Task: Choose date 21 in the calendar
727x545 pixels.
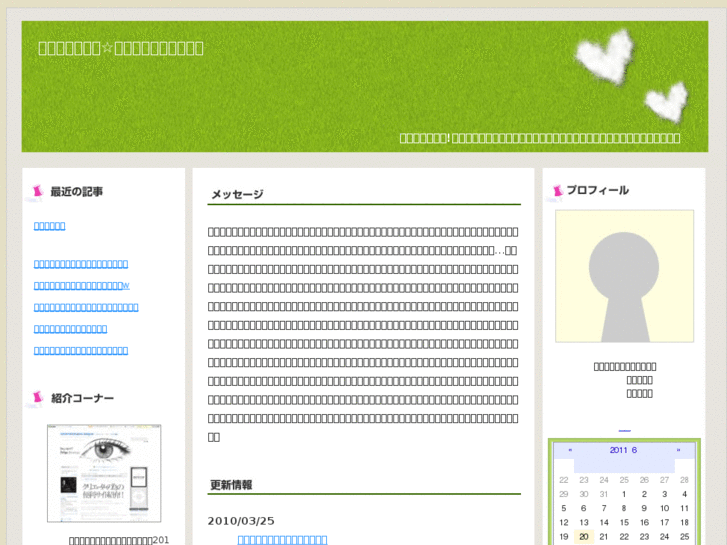Action: 604,537
